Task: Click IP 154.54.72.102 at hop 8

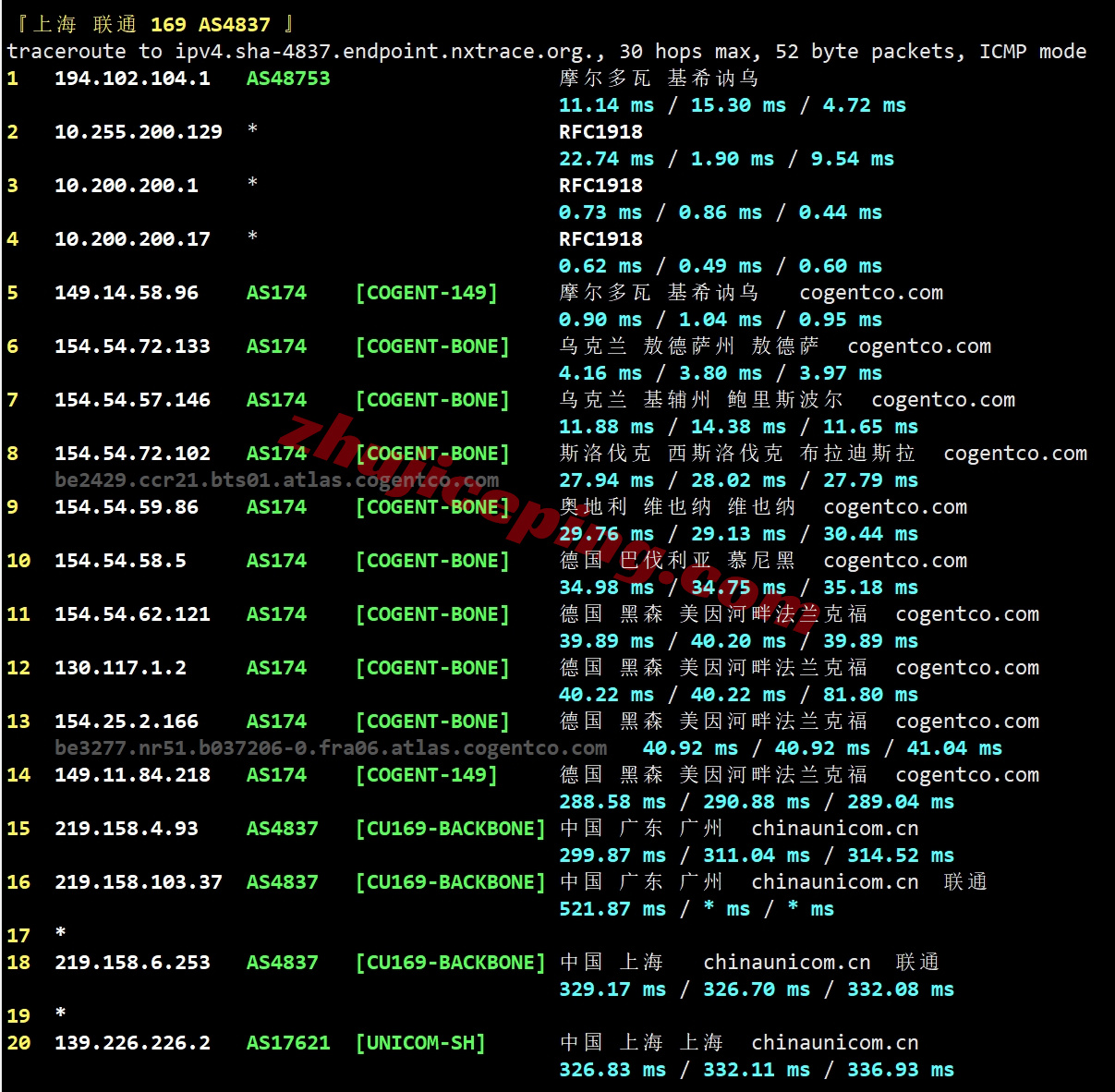Action: point(132,454)
